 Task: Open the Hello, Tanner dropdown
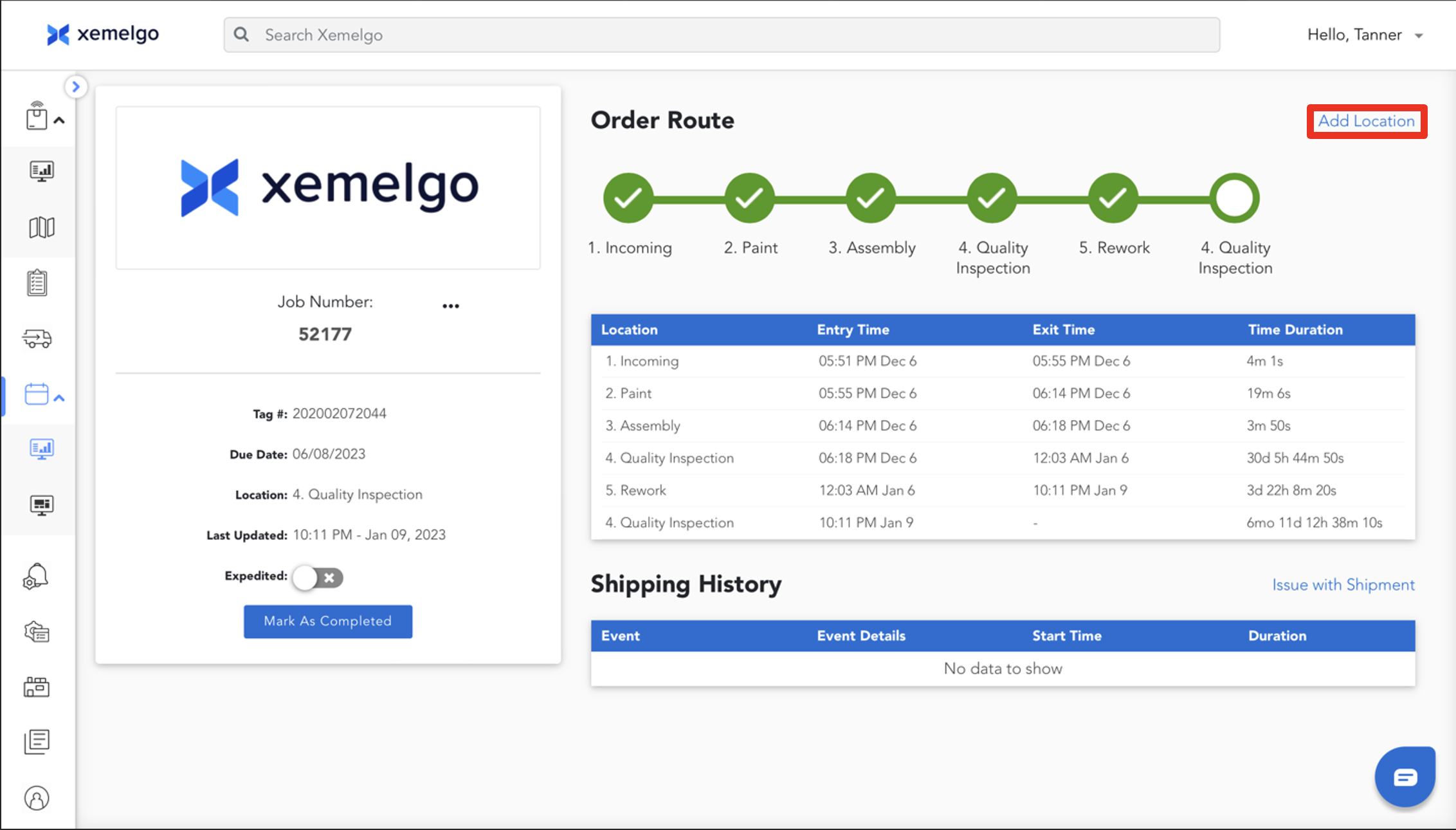click(x=1365, y=35)
